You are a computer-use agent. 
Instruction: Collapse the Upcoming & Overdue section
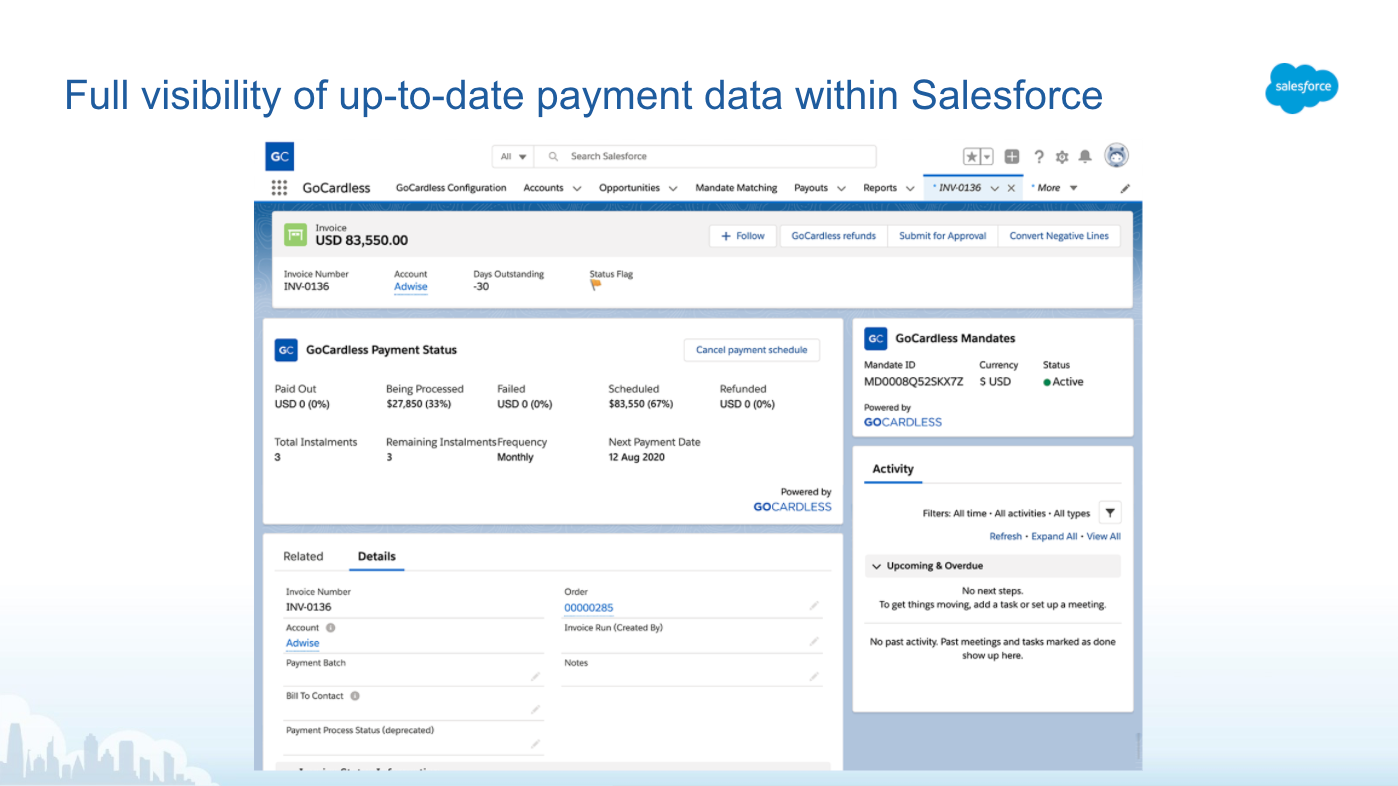877,566
